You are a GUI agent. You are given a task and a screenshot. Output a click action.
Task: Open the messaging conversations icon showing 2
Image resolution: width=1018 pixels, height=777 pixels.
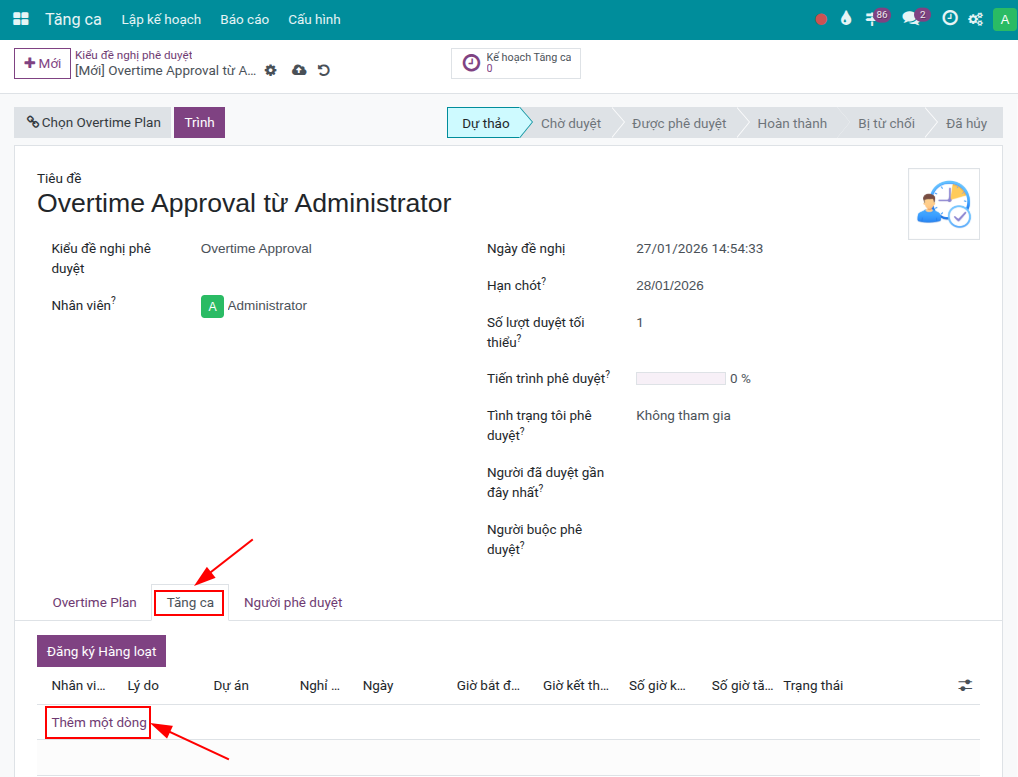coord(909,18)
